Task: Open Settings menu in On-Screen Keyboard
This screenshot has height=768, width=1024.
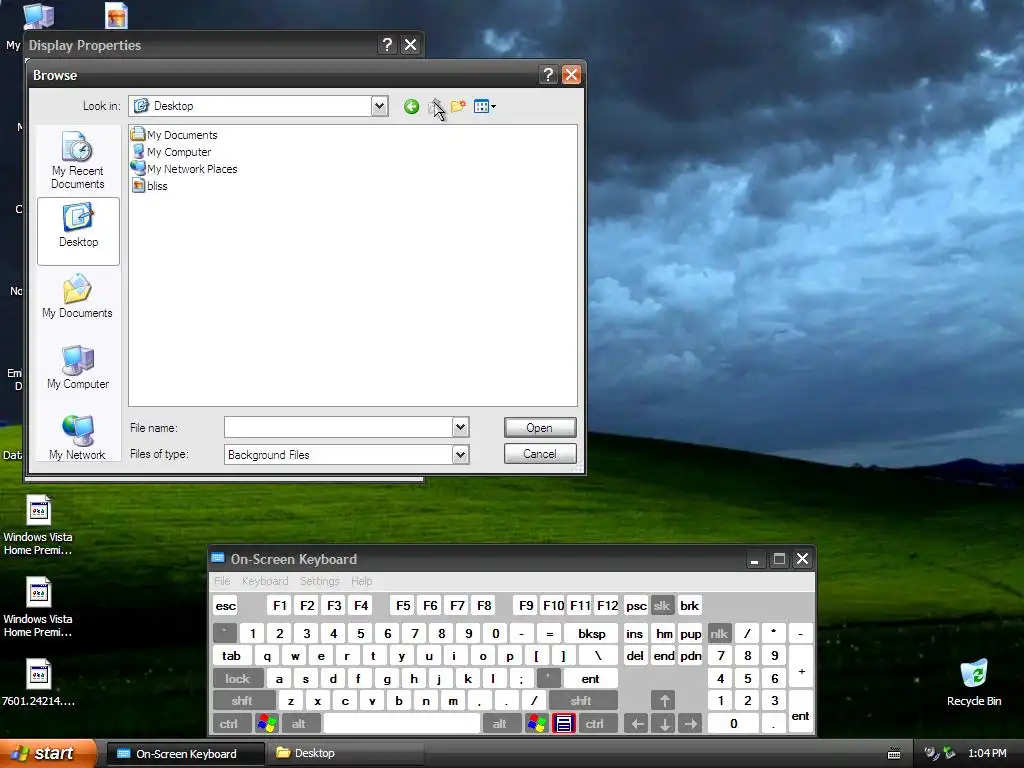Action: tap(319, 581)
